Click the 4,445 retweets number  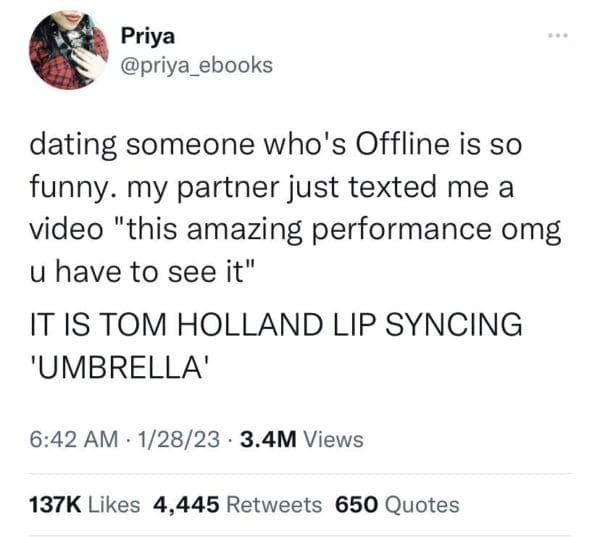(x=186, y=505)
